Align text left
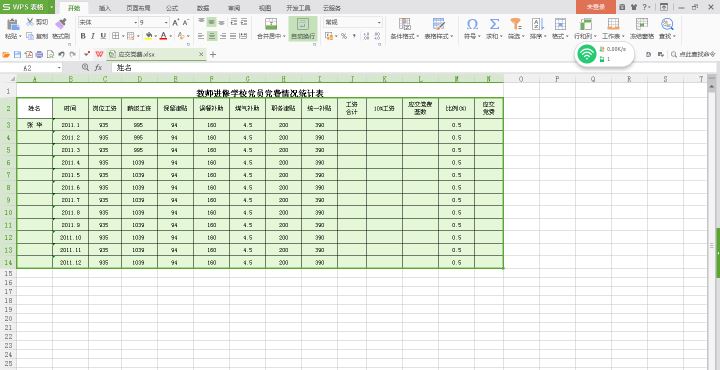Screen dimensions: 720x370 click(x=201, y=36)
